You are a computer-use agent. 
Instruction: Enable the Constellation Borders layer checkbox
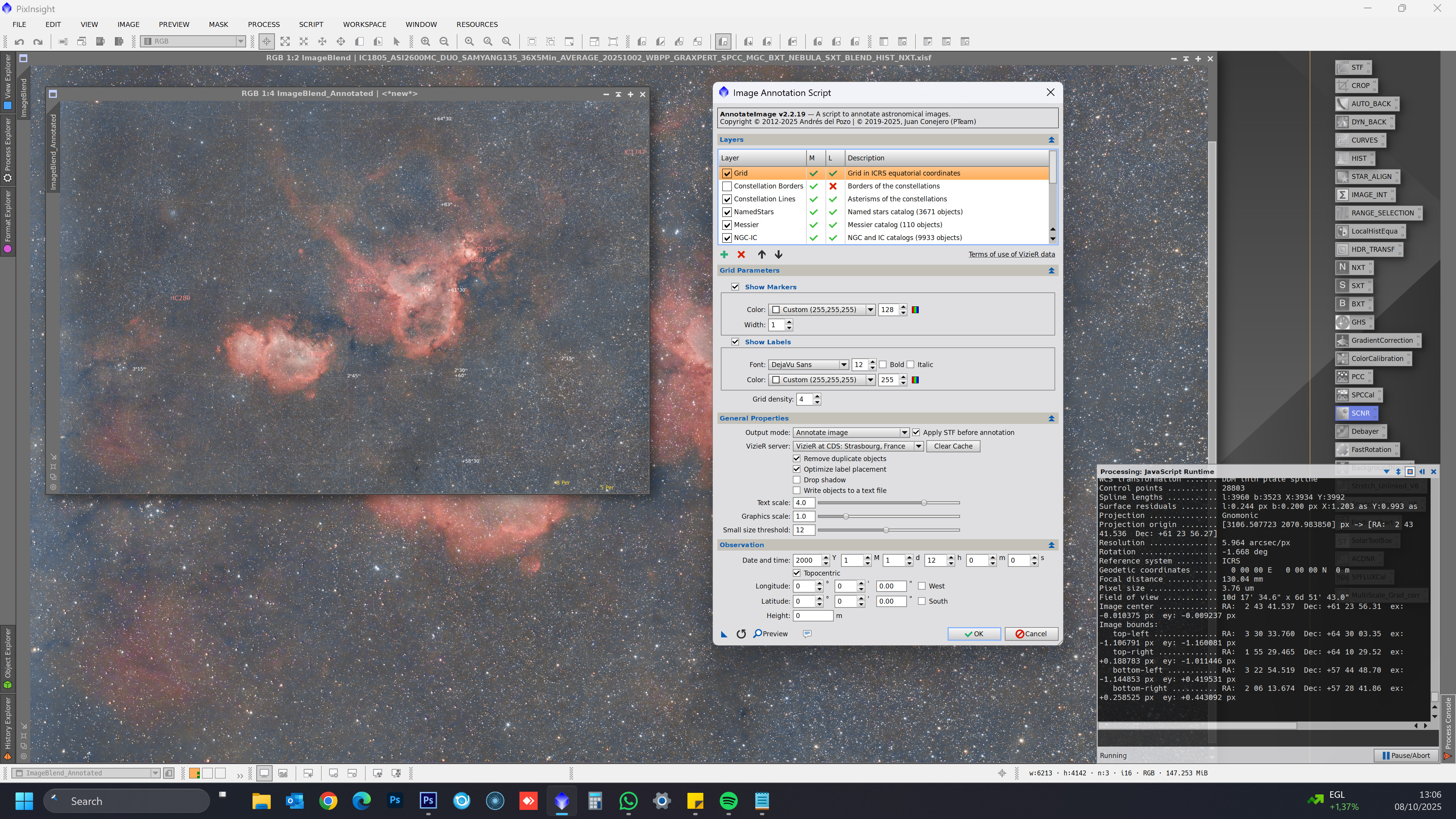pos(727,186)
